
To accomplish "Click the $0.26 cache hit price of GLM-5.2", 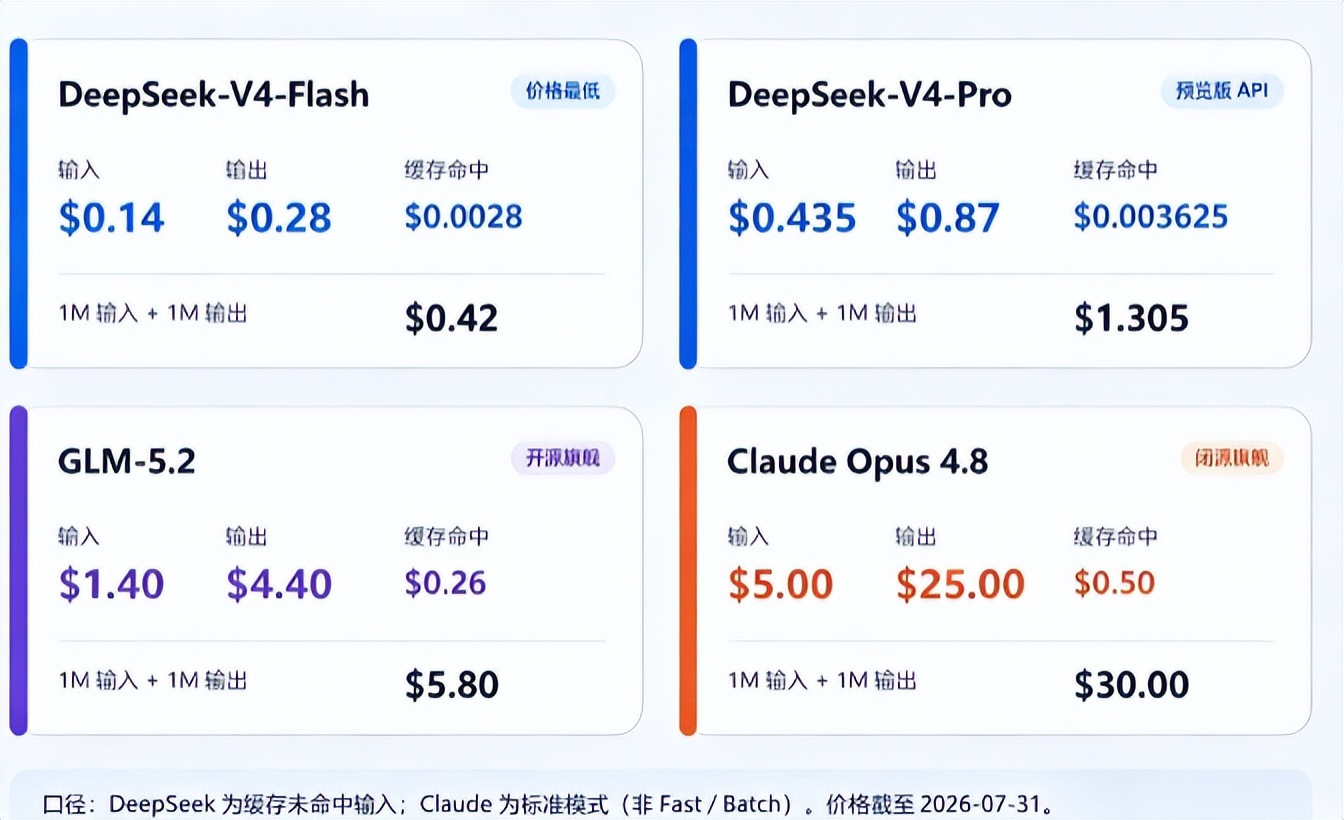I will pos(446,583).
